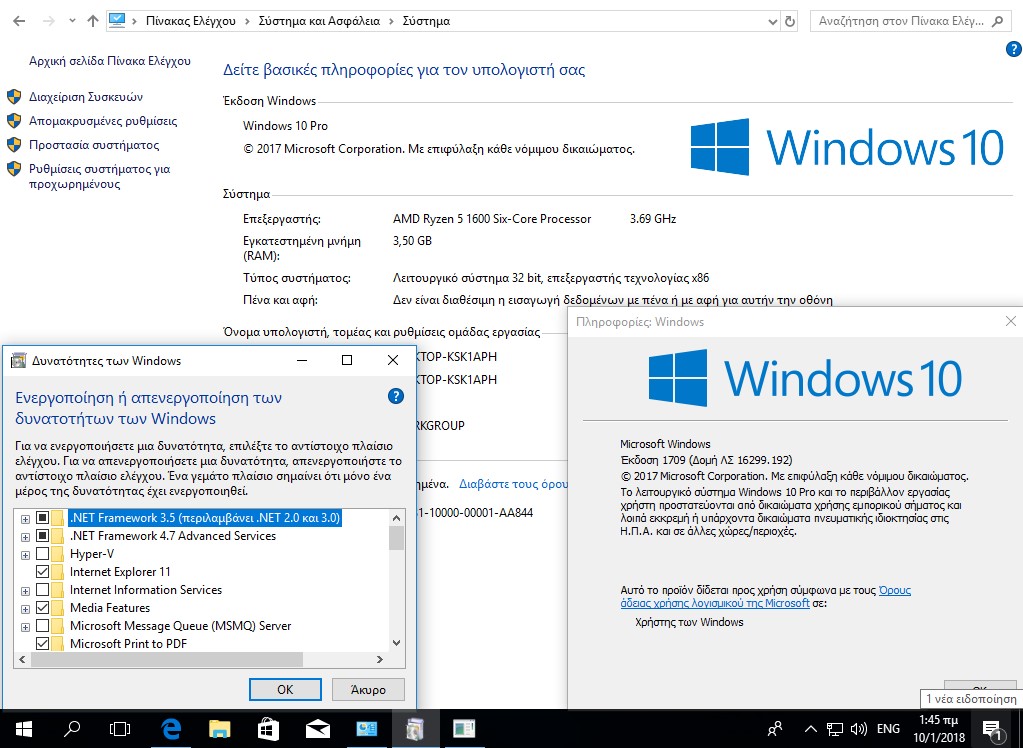The image size is (1023, 748).
Task: Open Advanced system settings link
Action: coord(99,176)
